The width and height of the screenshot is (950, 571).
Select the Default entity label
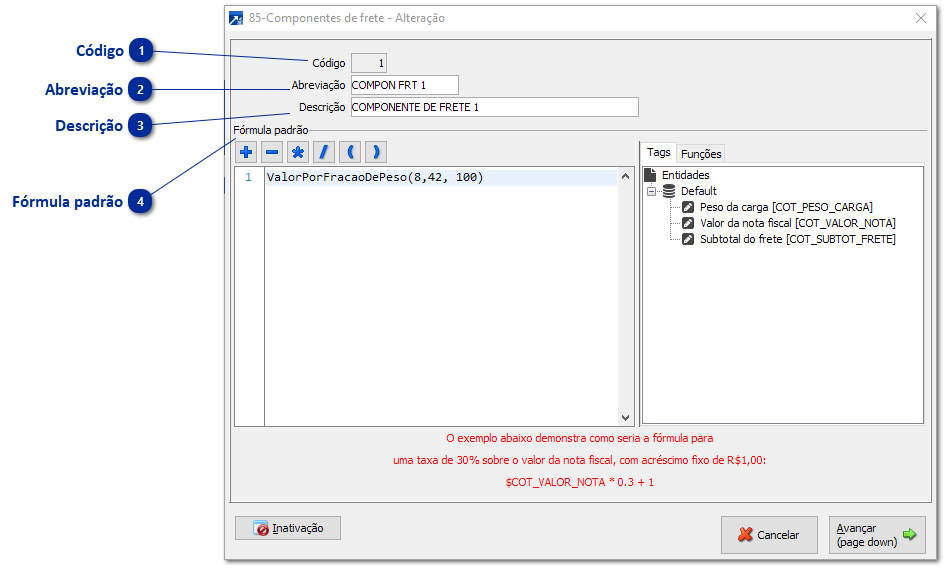tap(699, 191)
